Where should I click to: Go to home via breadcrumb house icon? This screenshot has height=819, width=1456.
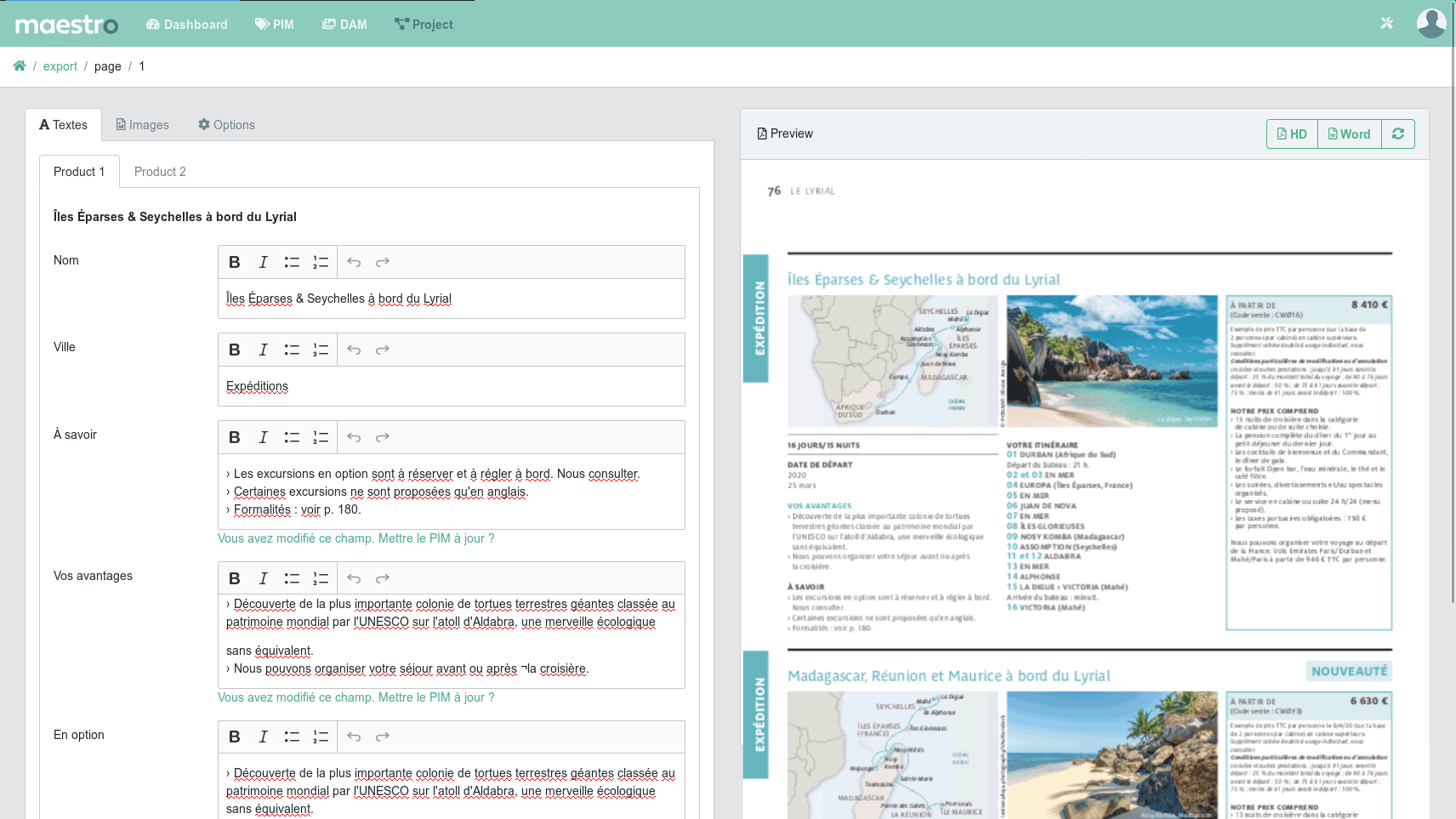pos(20,66)
